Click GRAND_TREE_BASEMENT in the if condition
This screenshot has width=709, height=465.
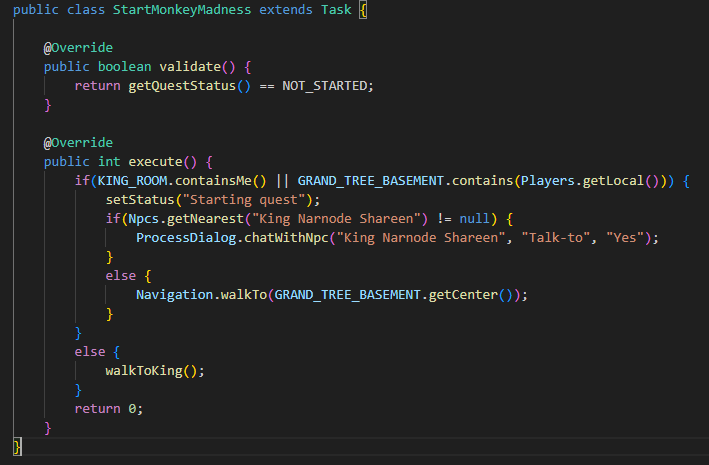370,181
